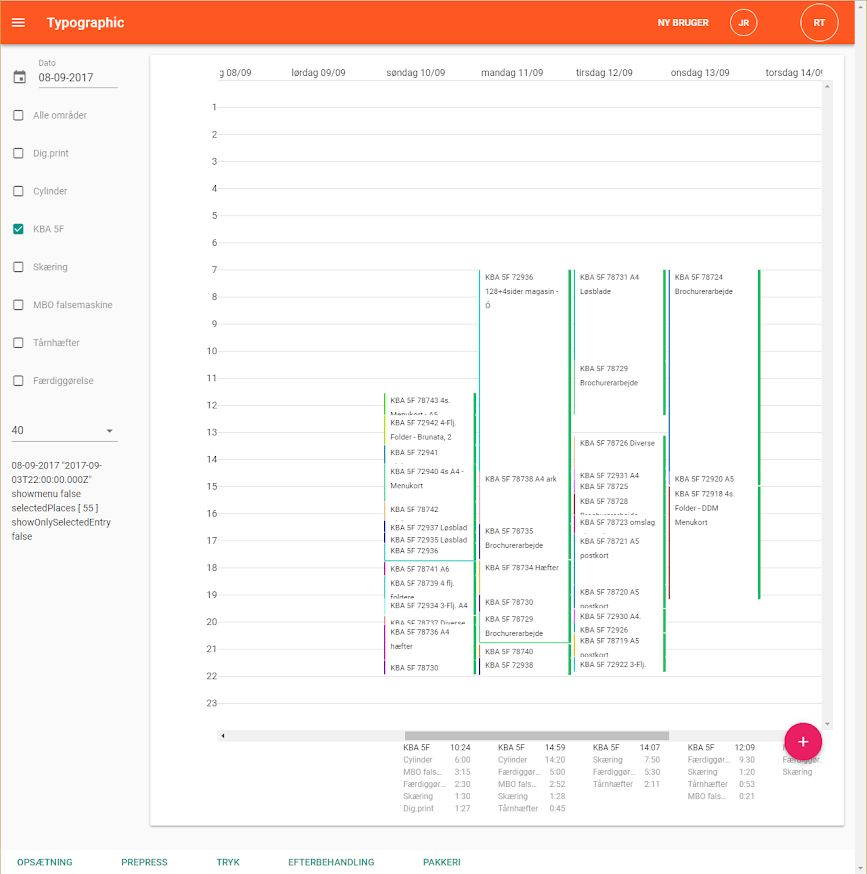867x874 pixels.
Task: Open the JR user avatar
Action: (743, 23)
